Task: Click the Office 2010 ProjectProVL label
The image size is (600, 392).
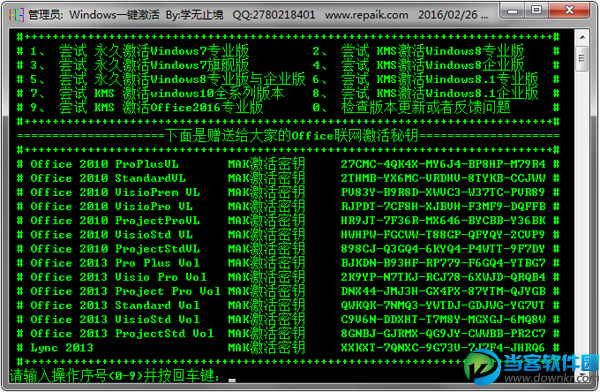Action: tap(115, 221)
